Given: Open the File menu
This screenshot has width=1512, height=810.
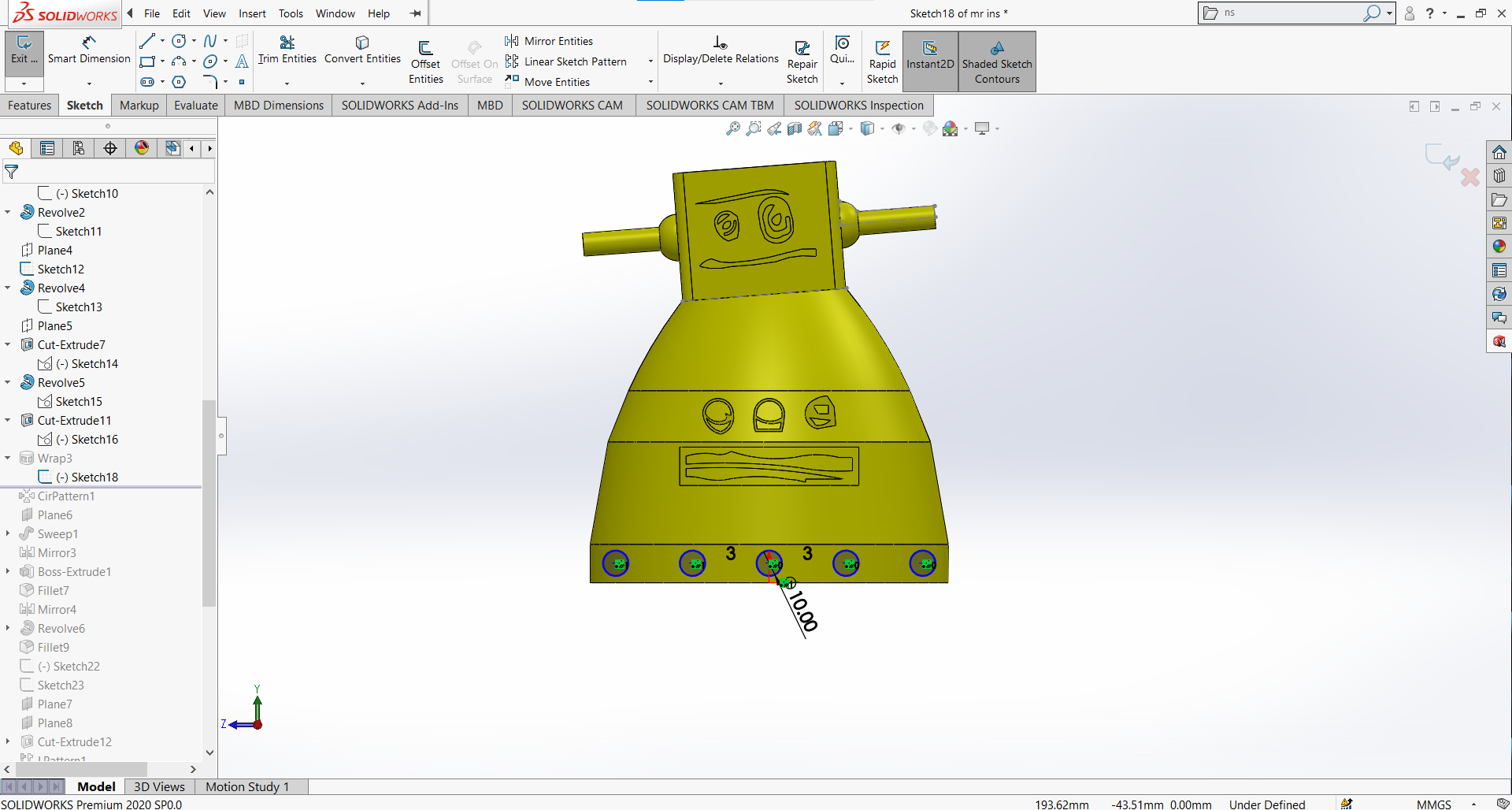Looking at the screenshot, I should pyautogui.click(x=152, y=13).
